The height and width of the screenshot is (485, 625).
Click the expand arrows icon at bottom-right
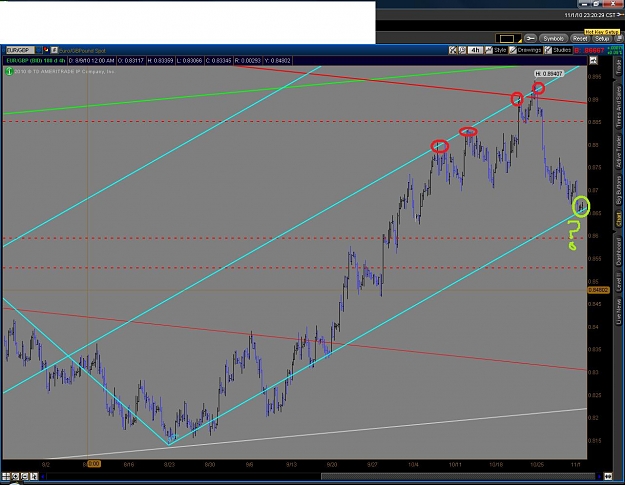point(608,476)
